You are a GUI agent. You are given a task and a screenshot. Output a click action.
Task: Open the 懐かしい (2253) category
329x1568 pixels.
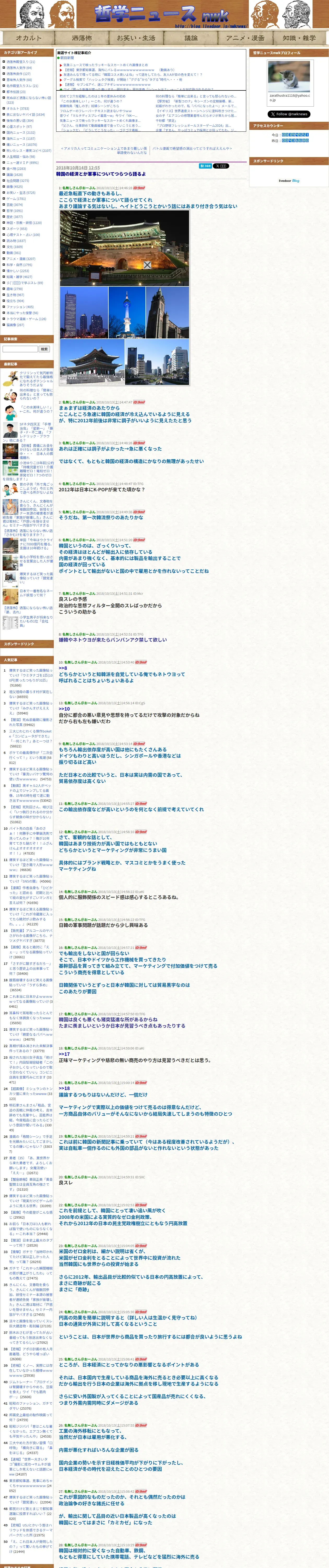(x=18, y=271)
